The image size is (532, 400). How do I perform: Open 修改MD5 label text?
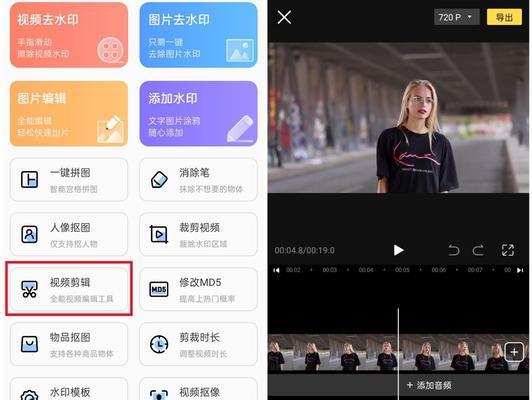click(x=200, y=282)
